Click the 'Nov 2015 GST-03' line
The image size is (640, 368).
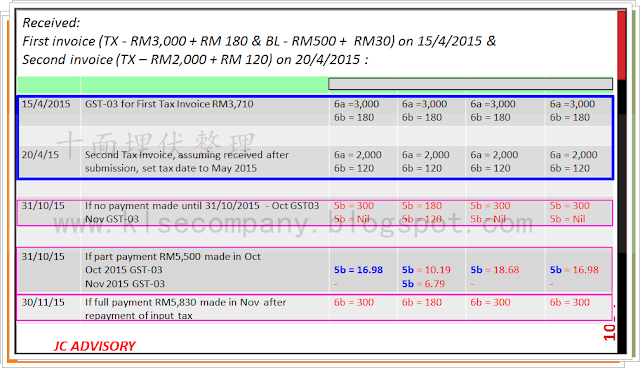click(124, 284)
